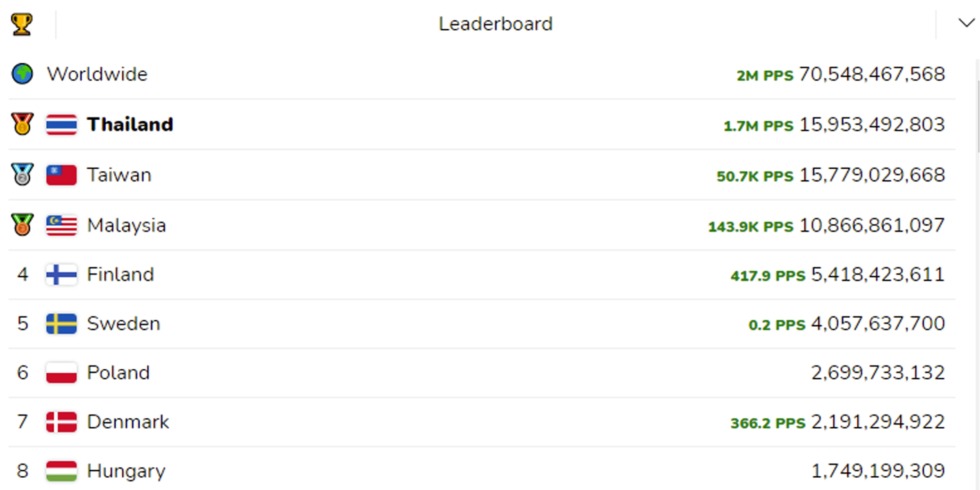Select the Thailand country name
The height and width of the screenshot is (490, 980).
click(130, 124)
